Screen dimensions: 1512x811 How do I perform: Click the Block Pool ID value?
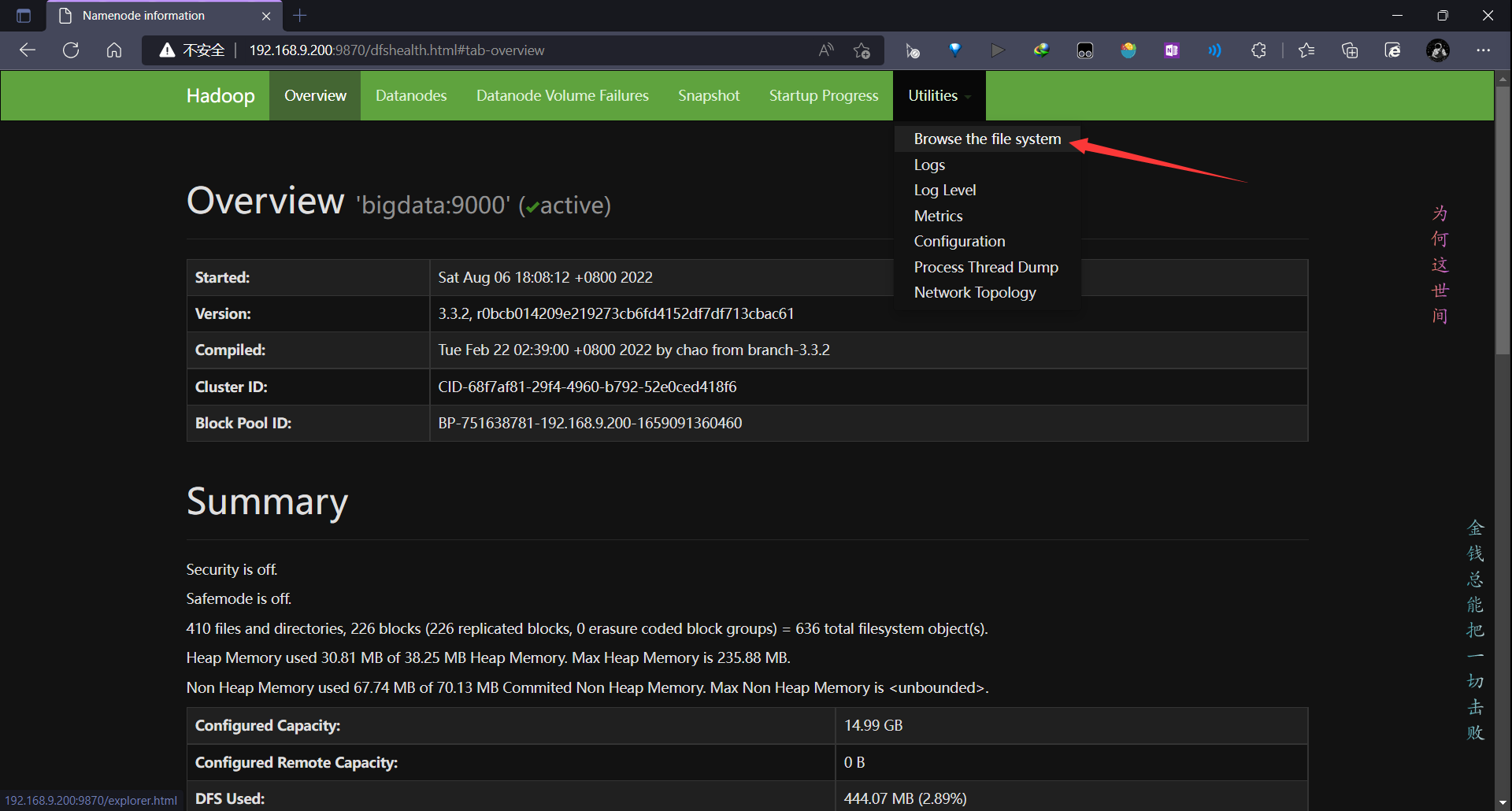click(x=590, y=423)
